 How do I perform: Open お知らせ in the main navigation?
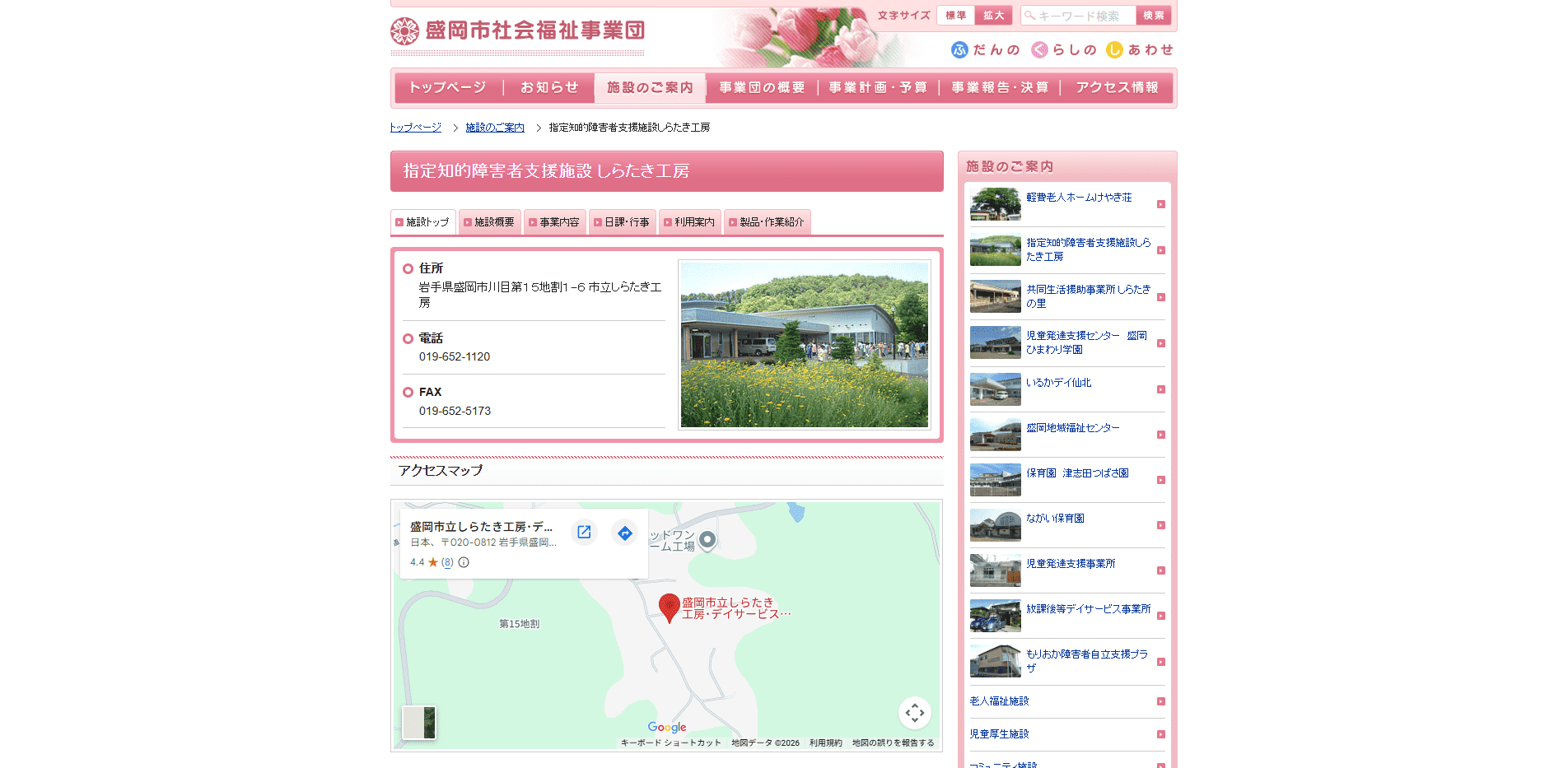(x=549, y=87)
